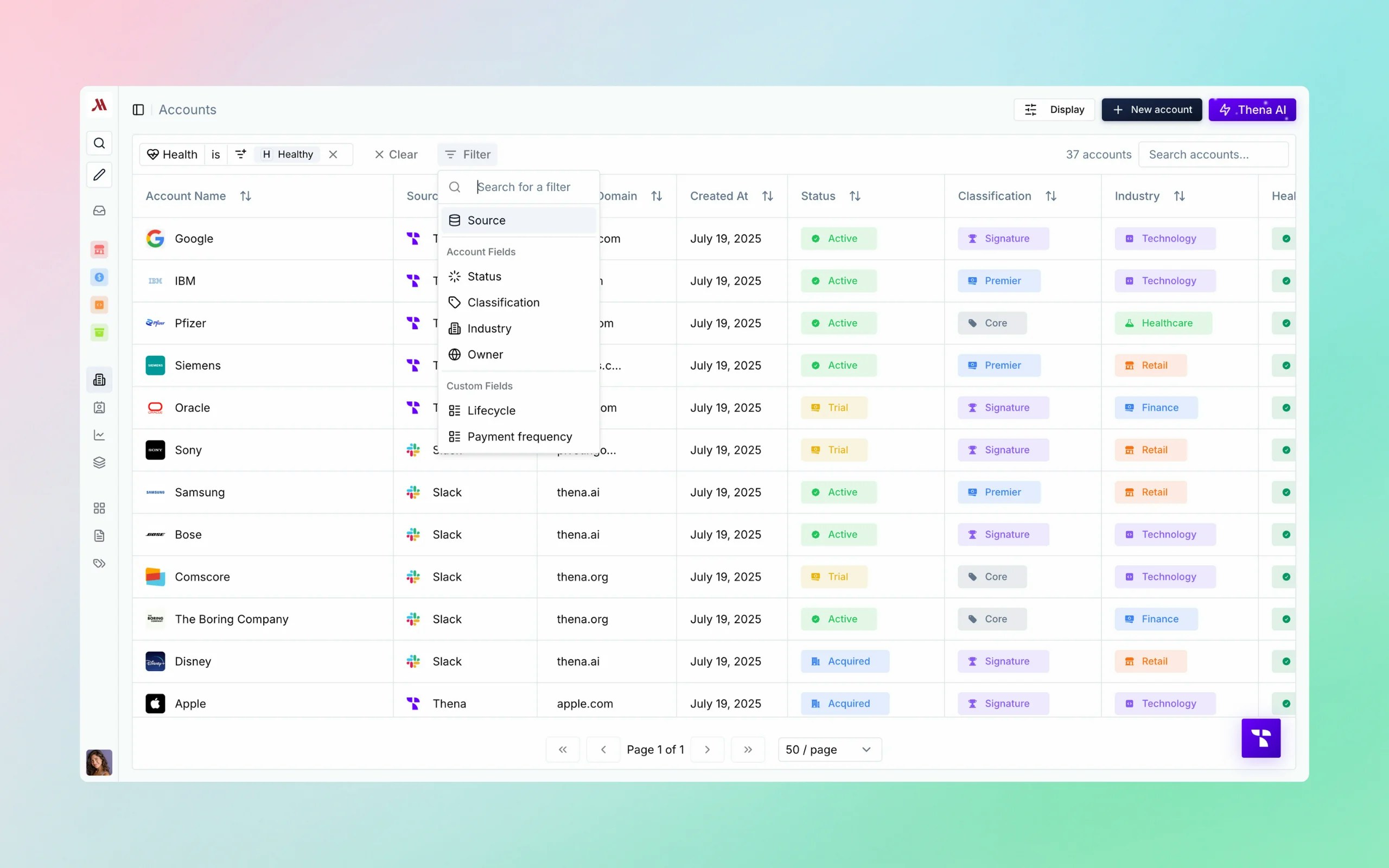Open the analytics chart icon in sidebar

click(x=99, y=435)
